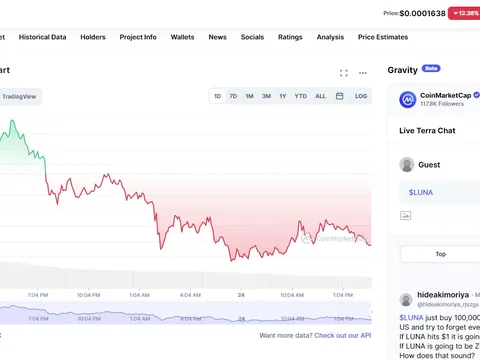Follow the Check out our API link
480x360 pixels.
click(x=343, y=335)
